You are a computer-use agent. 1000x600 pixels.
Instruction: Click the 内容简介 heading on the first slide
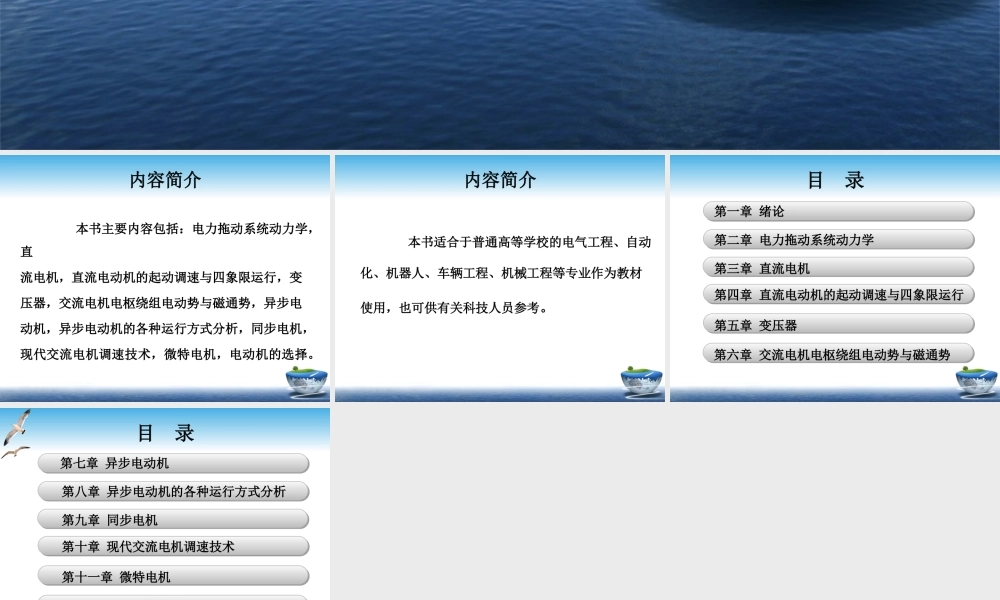click(x=165, y=180)
